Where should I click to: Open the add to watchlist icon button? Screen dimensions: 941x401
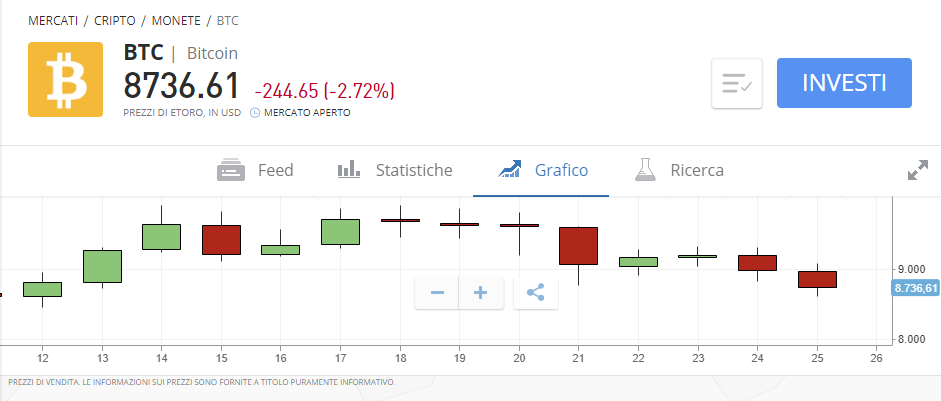tap(737, 83)
